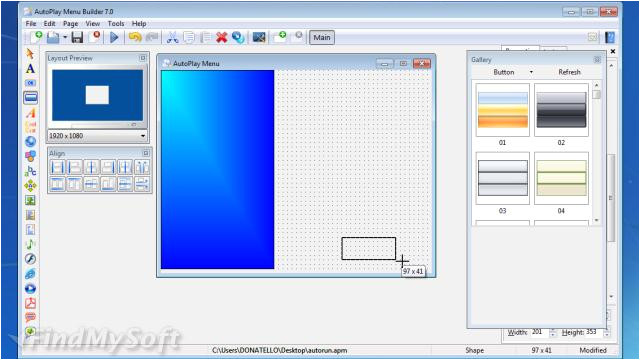This screenshot has width=640, height=360.
Task: Click the blue gradient shape on canvas
Action: 218,169
